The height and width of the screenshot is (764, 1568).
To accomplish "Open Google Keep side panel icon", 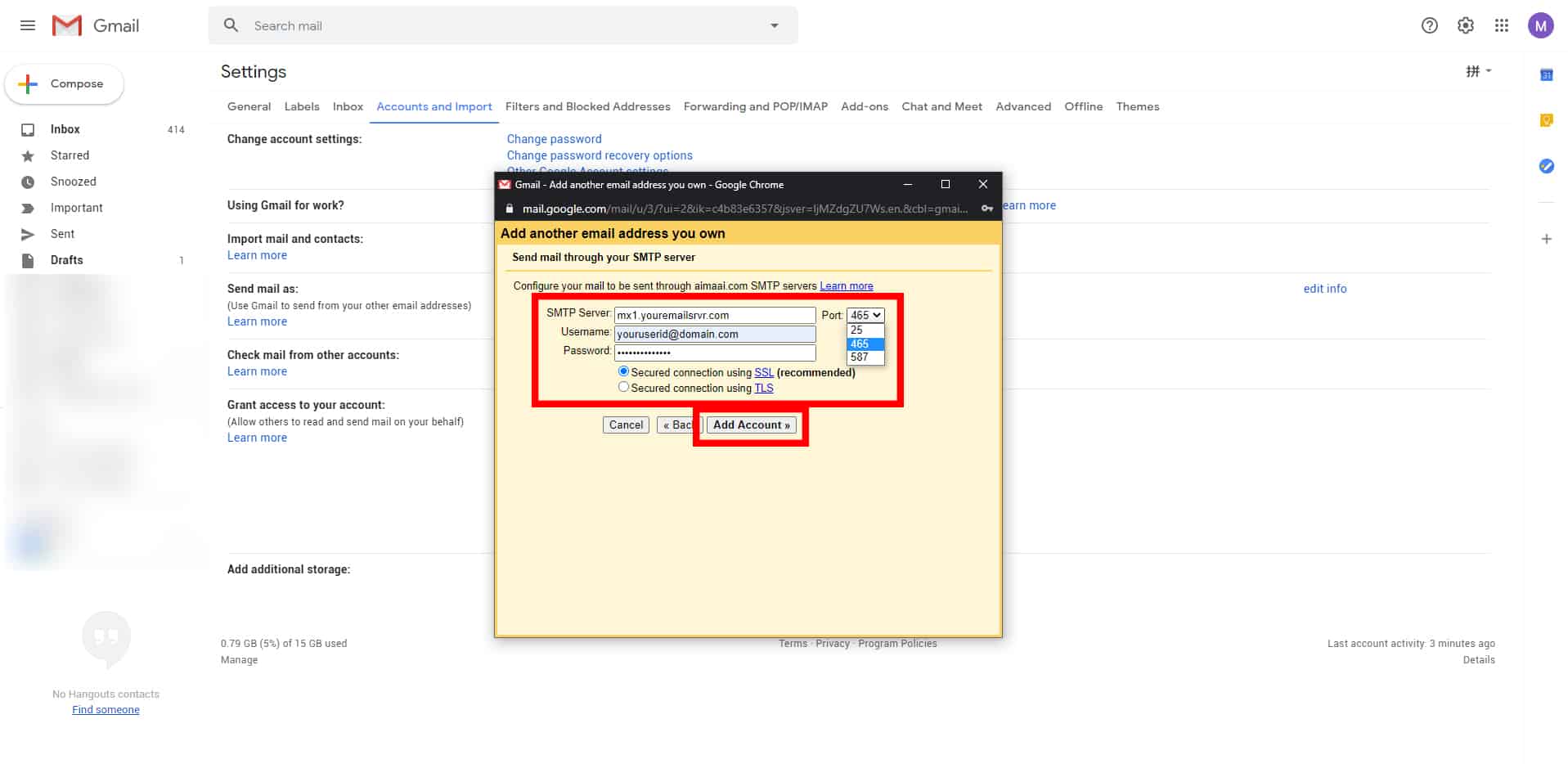I will click(x=1546, y=120).
